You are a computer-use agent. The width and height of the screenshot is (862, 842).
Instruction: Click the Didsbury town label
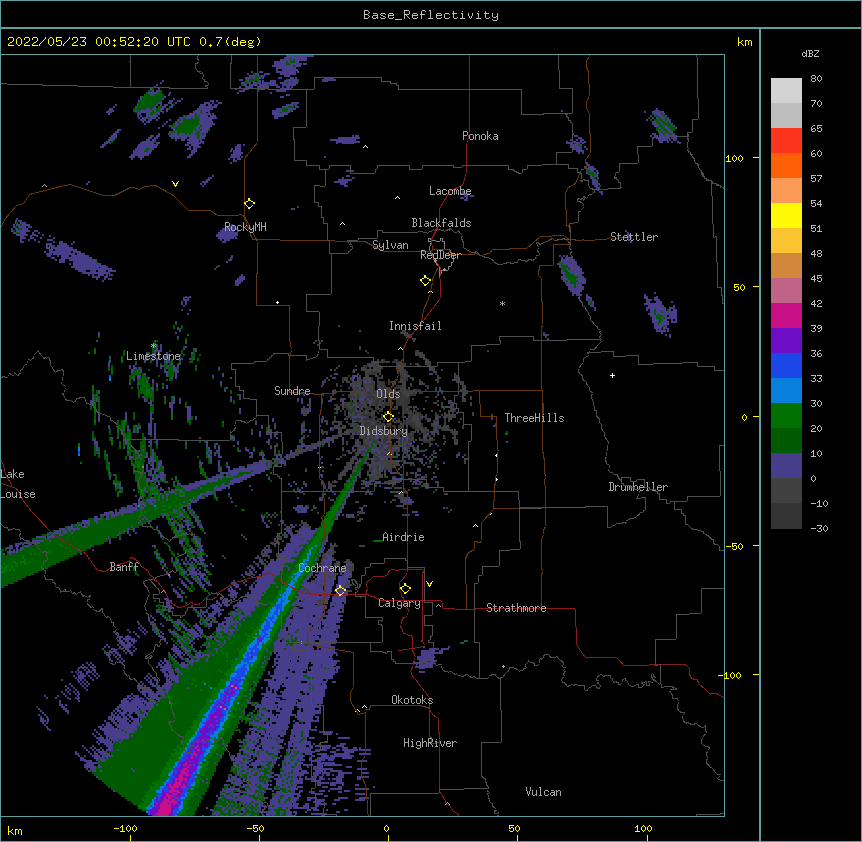coord(384,431)
